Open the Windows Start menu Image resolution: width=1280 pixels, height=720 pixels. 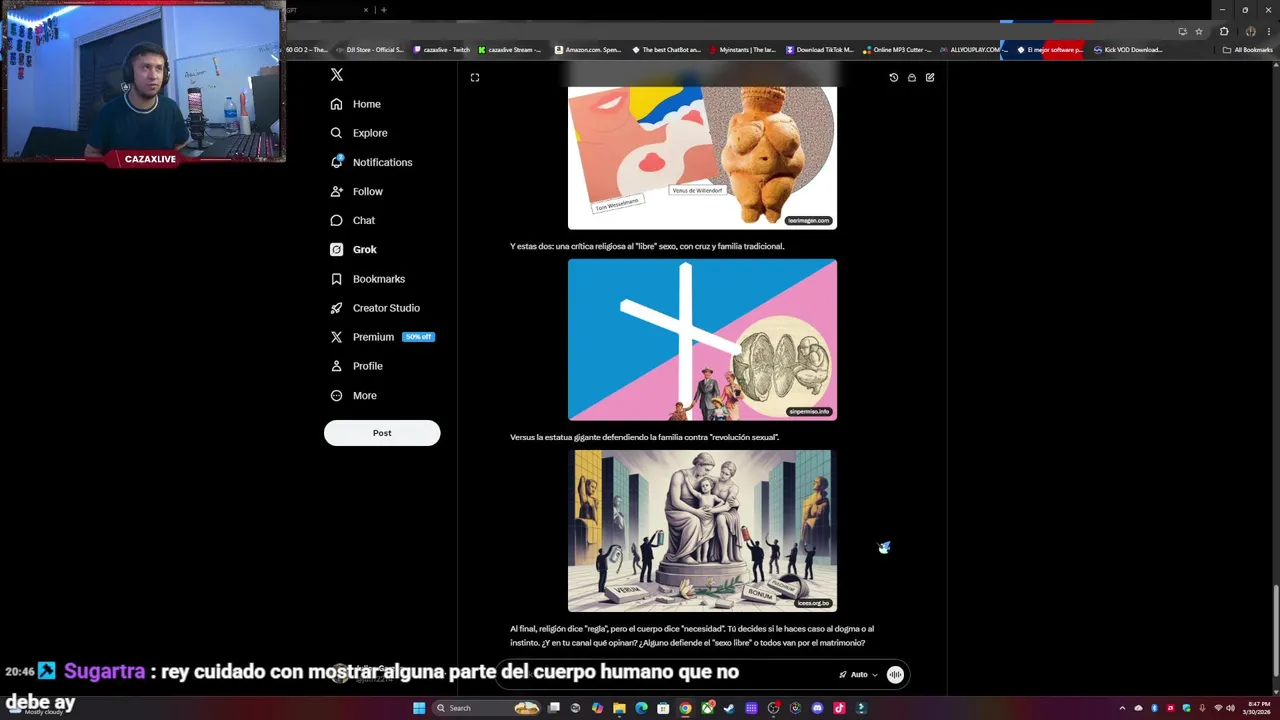pos(419,708)
